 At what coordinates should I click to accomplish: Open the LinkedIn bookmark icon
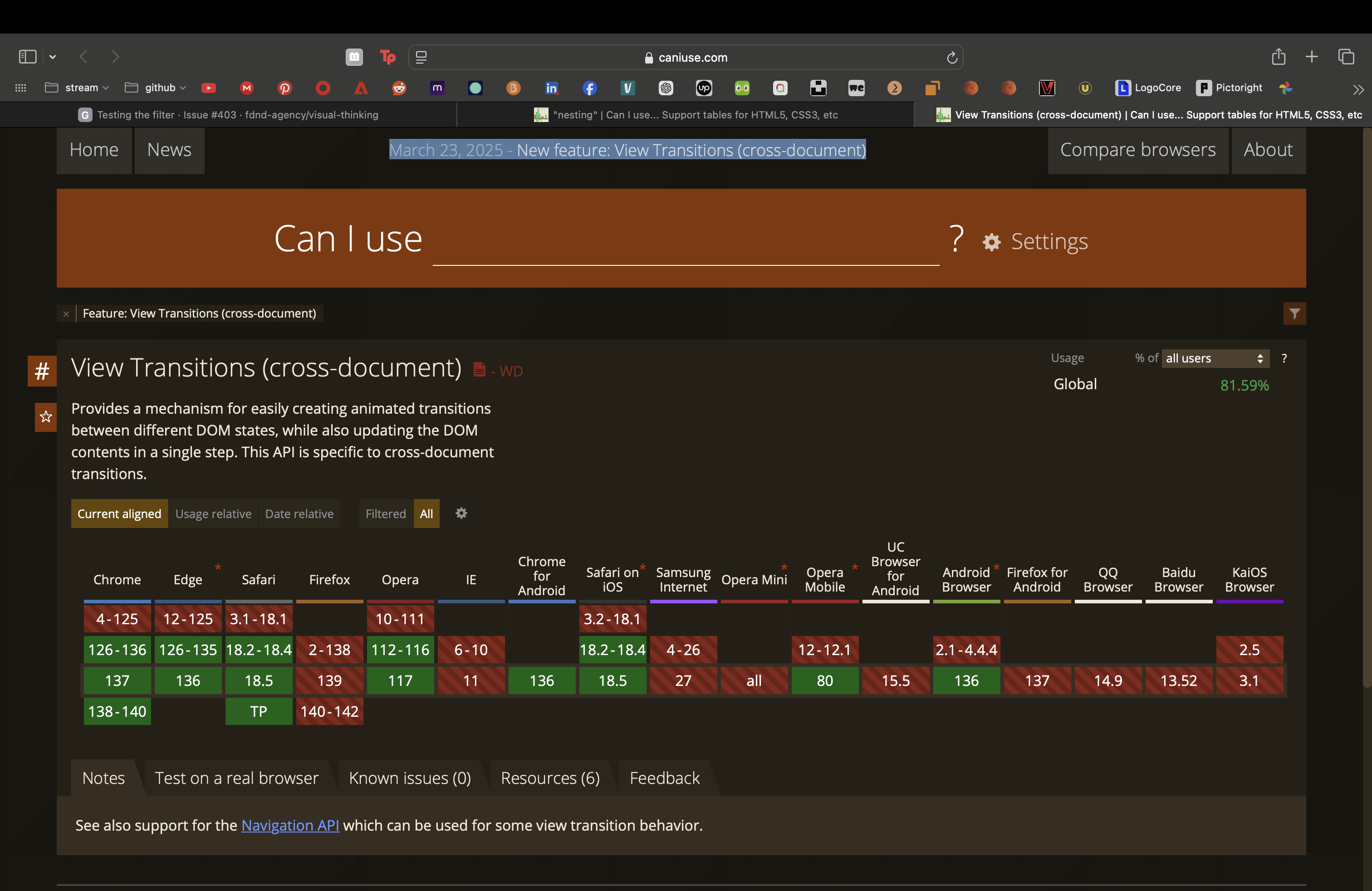552,88
